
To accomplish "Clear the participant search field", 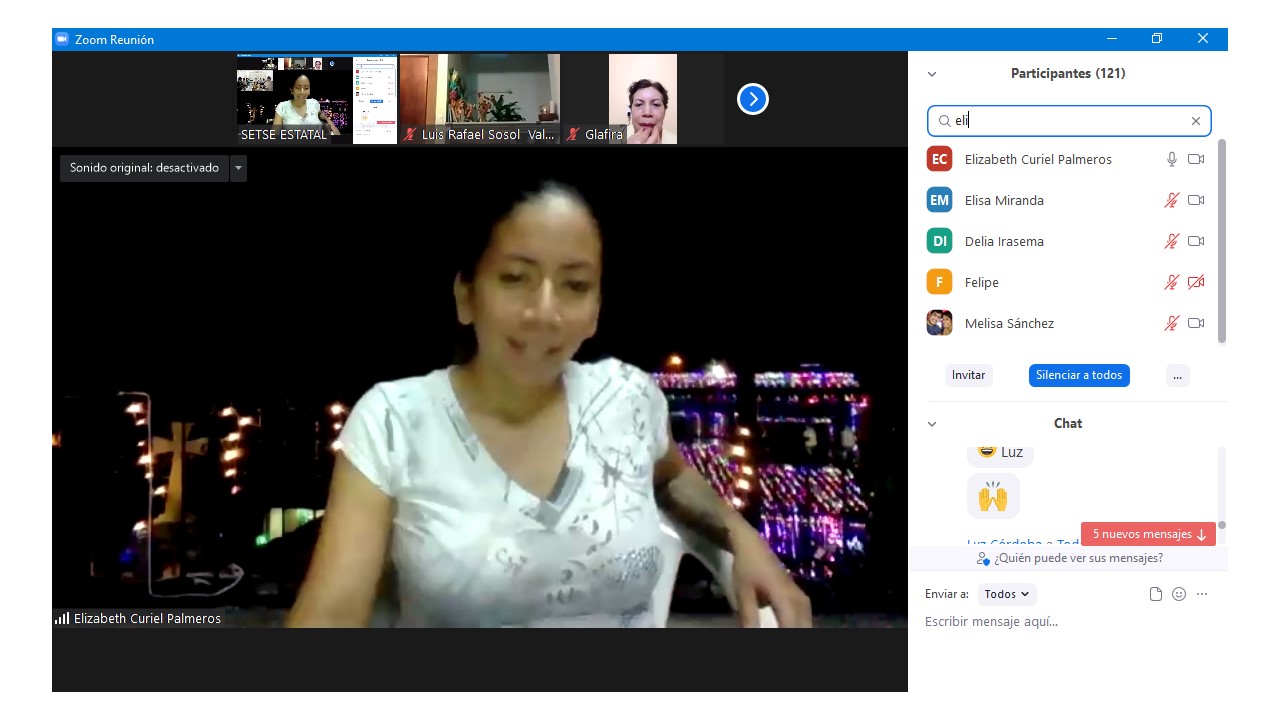I will 1195,121.
